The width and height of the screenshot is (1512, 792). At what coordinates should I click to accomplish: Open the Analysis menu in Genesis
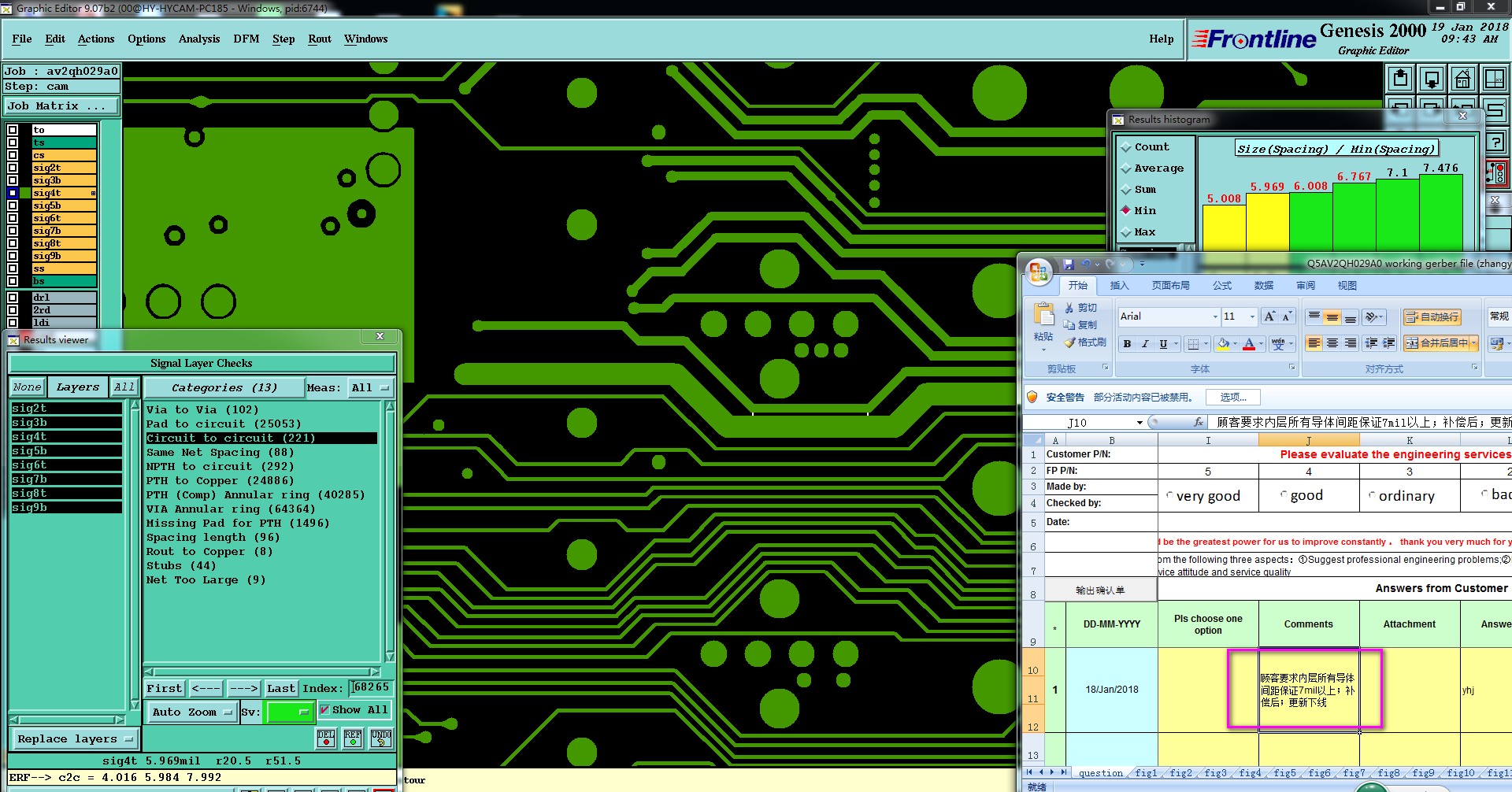click(x=199, y=39)
